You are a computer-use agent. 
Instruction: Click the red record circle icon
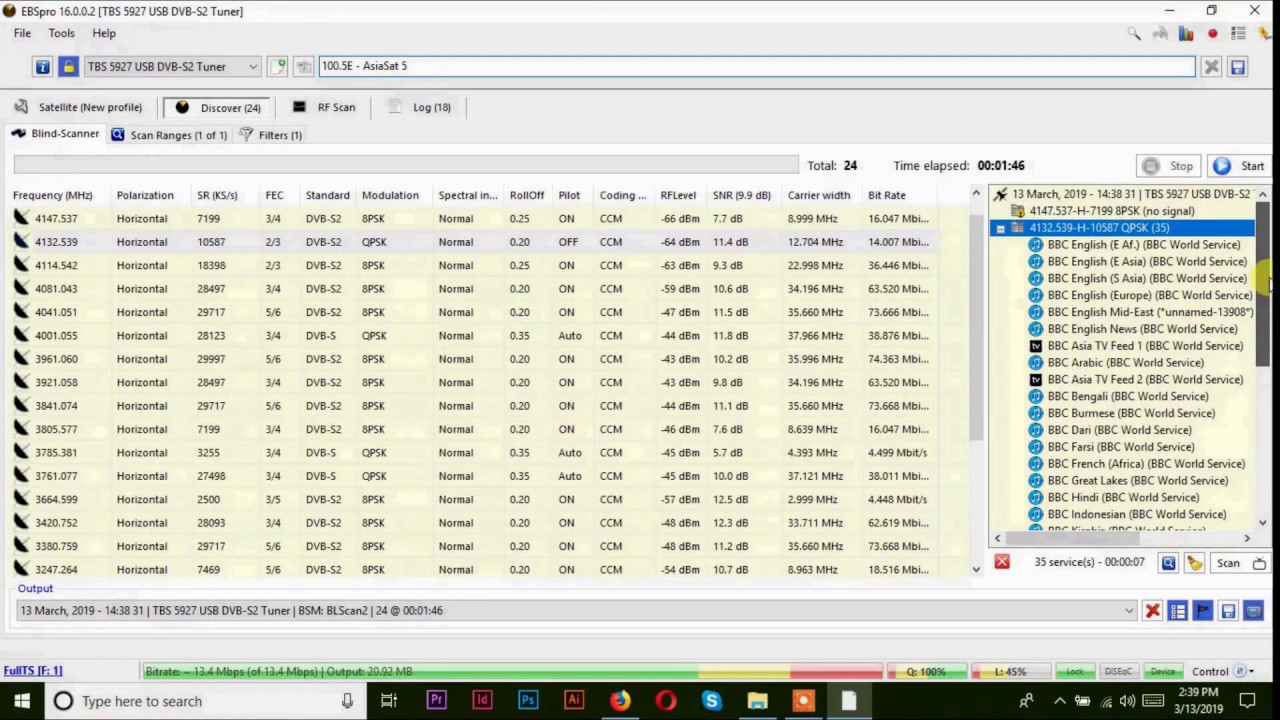click(x=1212, y=34)
